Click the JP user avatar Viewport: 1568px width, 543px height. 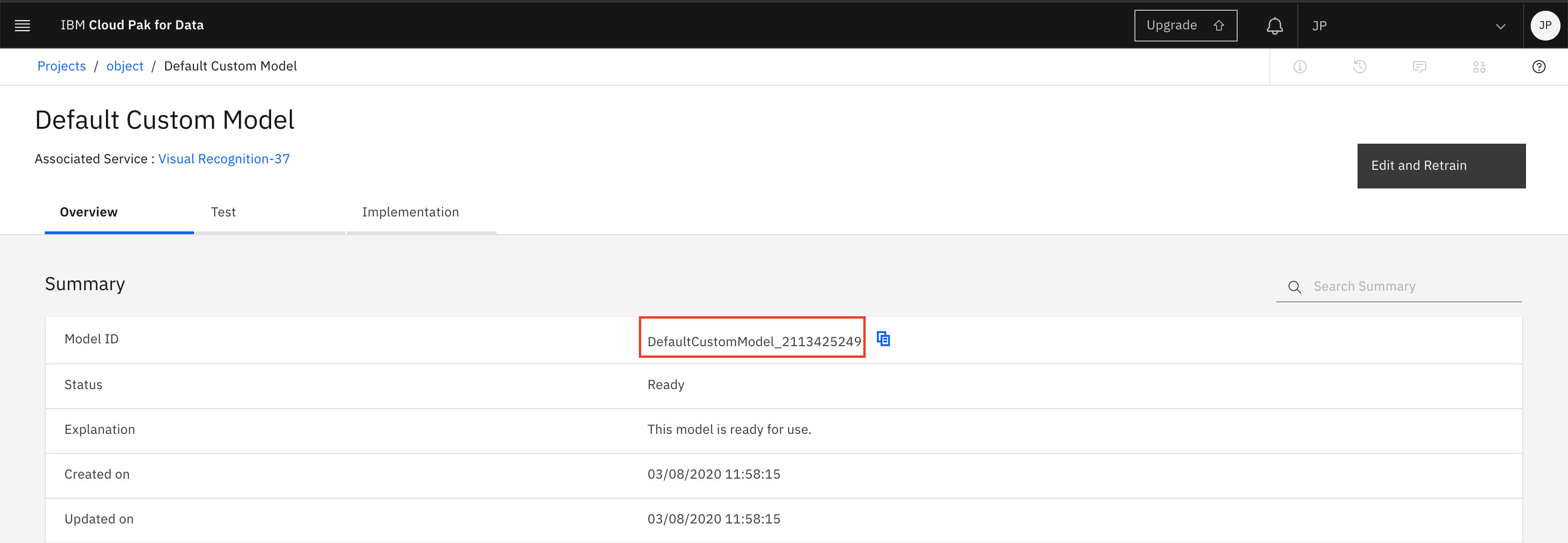coord(1545,26)
